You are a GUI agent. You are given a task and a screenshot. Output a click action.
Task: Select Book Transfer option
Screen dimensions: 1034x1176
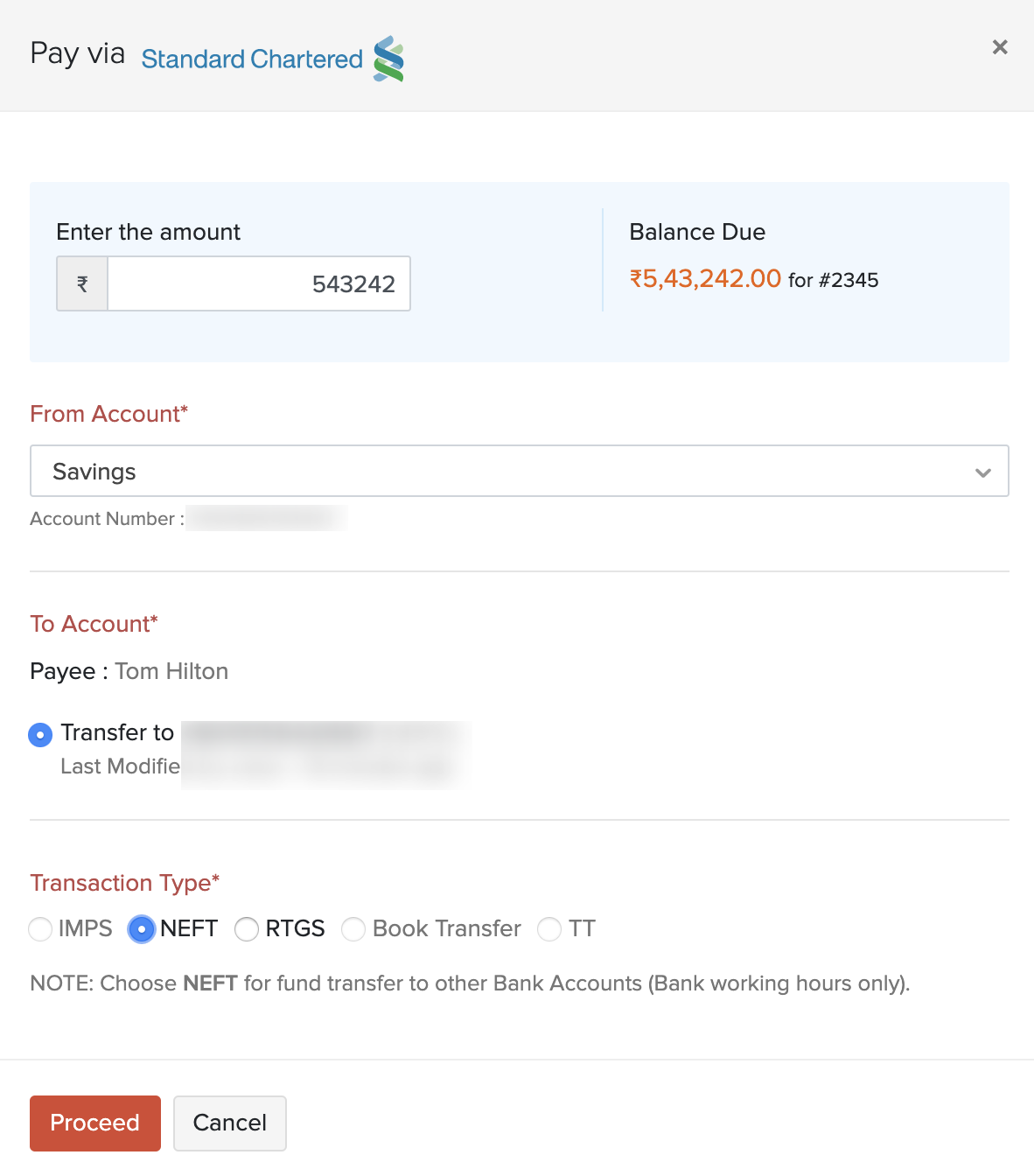353,929
